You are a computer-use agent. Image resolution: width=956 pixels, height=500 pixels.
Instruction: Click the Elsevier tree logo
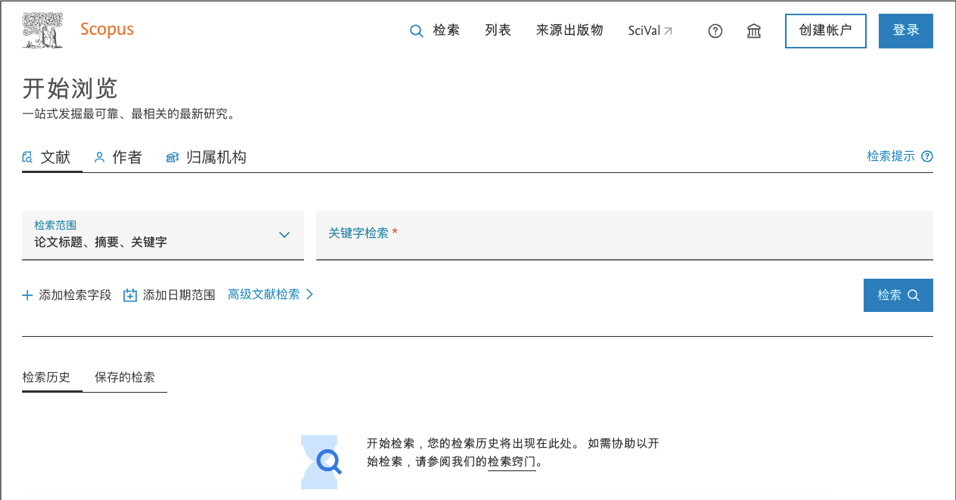click(42, 31)
